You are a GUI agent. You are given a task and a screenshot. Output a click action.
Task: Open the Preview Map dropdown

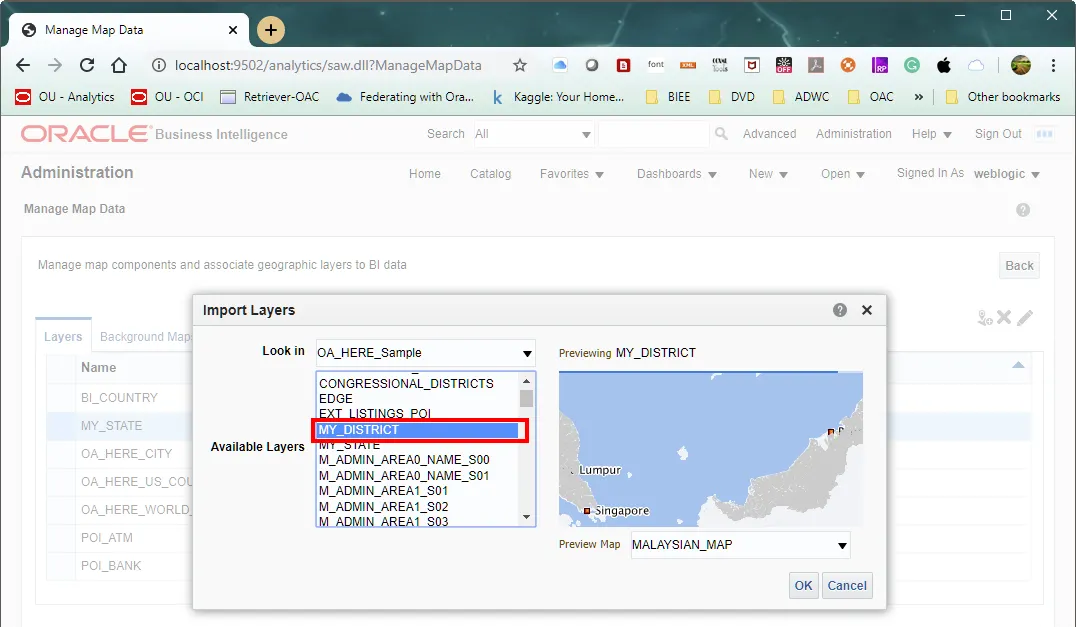point(842,546)
